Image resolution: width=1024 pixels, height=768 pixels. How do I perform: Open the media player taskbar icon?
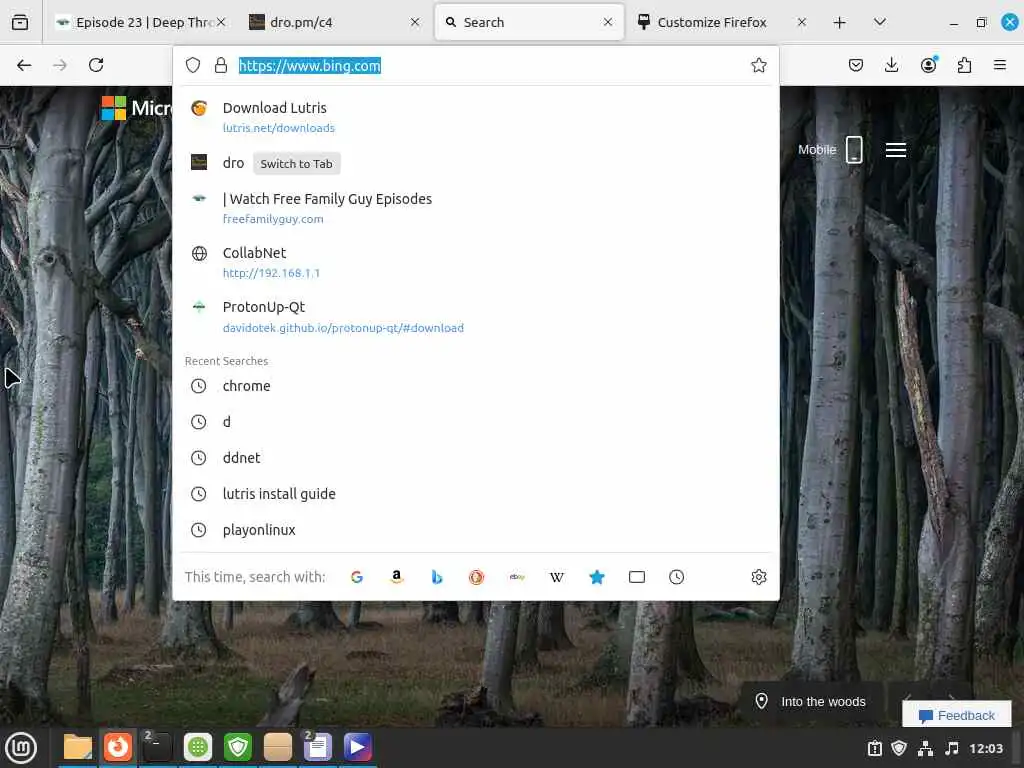tap(357, 747)
